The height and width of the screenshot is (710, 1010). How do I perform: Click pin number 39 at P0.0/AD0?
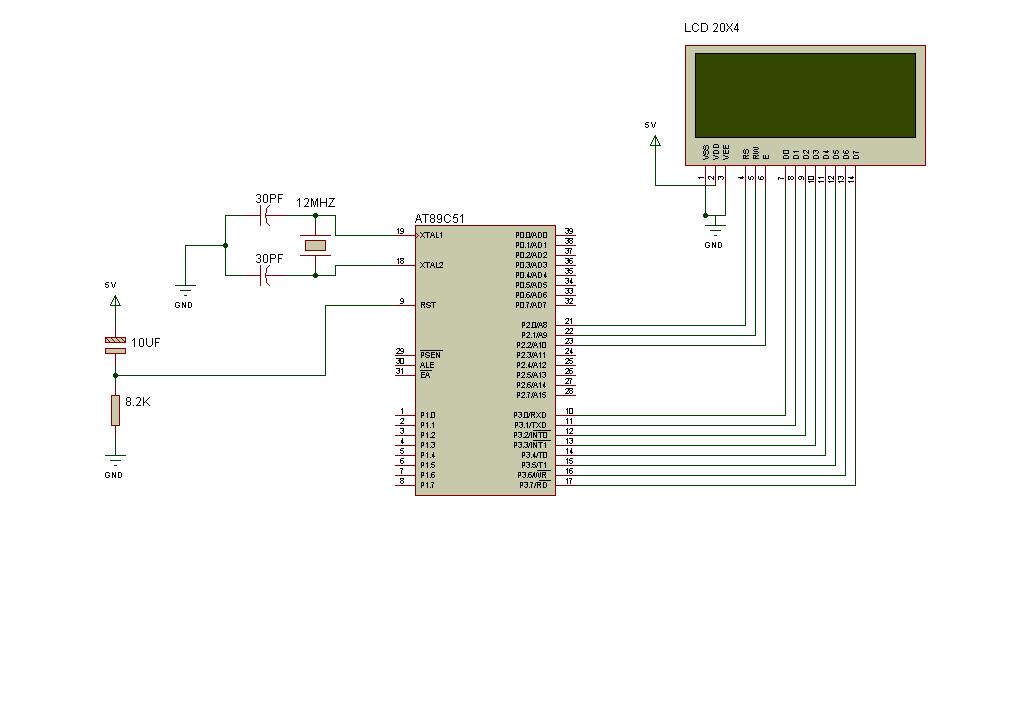[x=569, y=231]
